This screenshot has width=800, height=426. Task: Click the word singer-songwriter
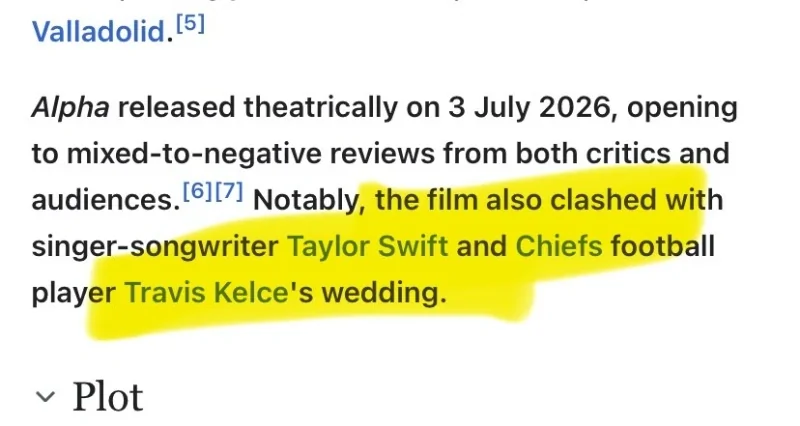coord(155,246)
